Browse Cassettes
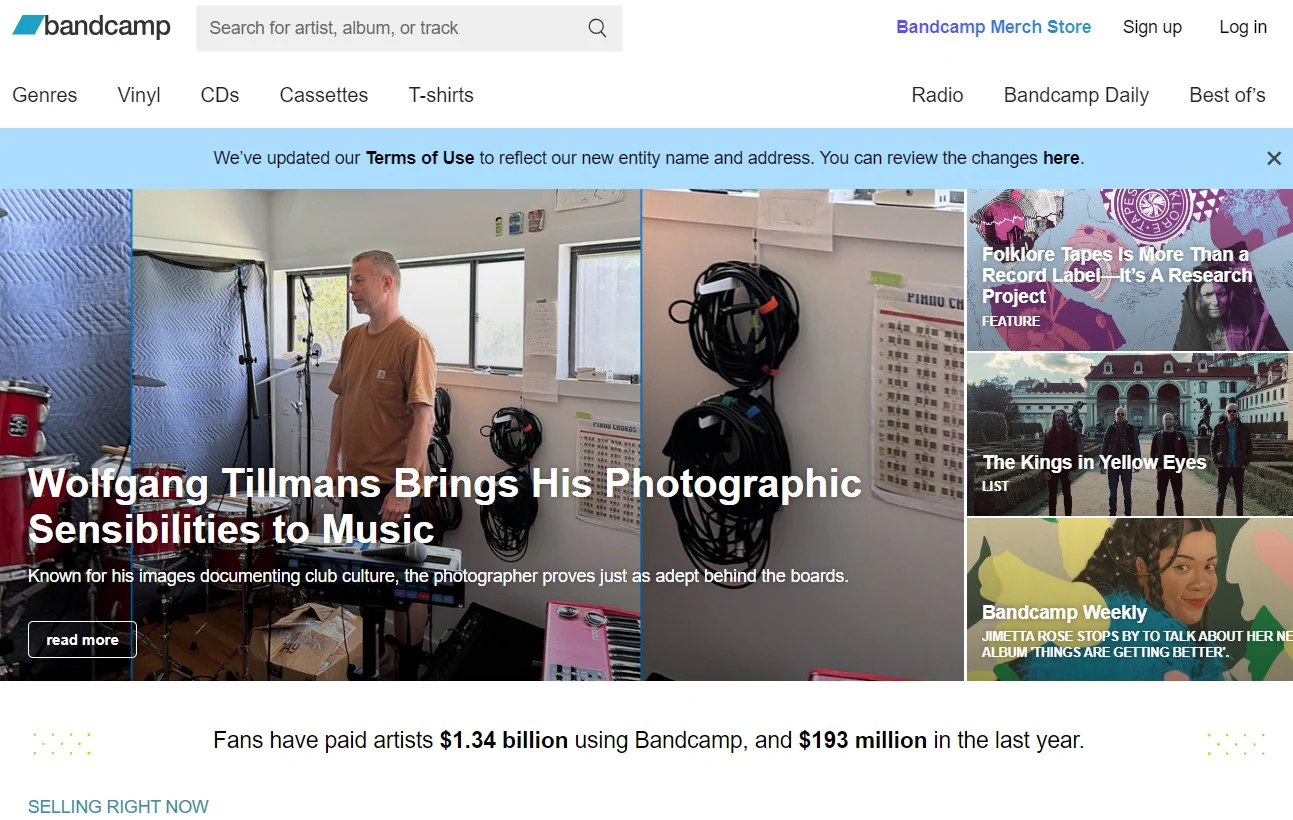 pyautogui.click(x=324, y=95)
